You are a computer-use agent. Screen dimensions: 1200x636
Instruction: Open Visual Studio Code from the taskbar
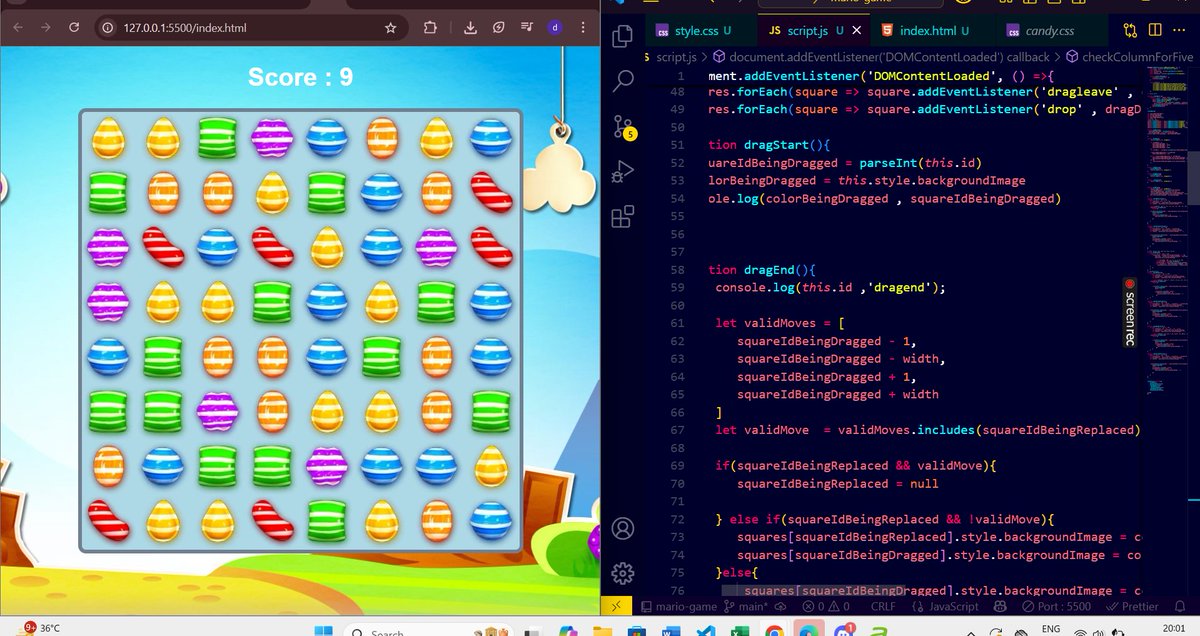(704, 631)
